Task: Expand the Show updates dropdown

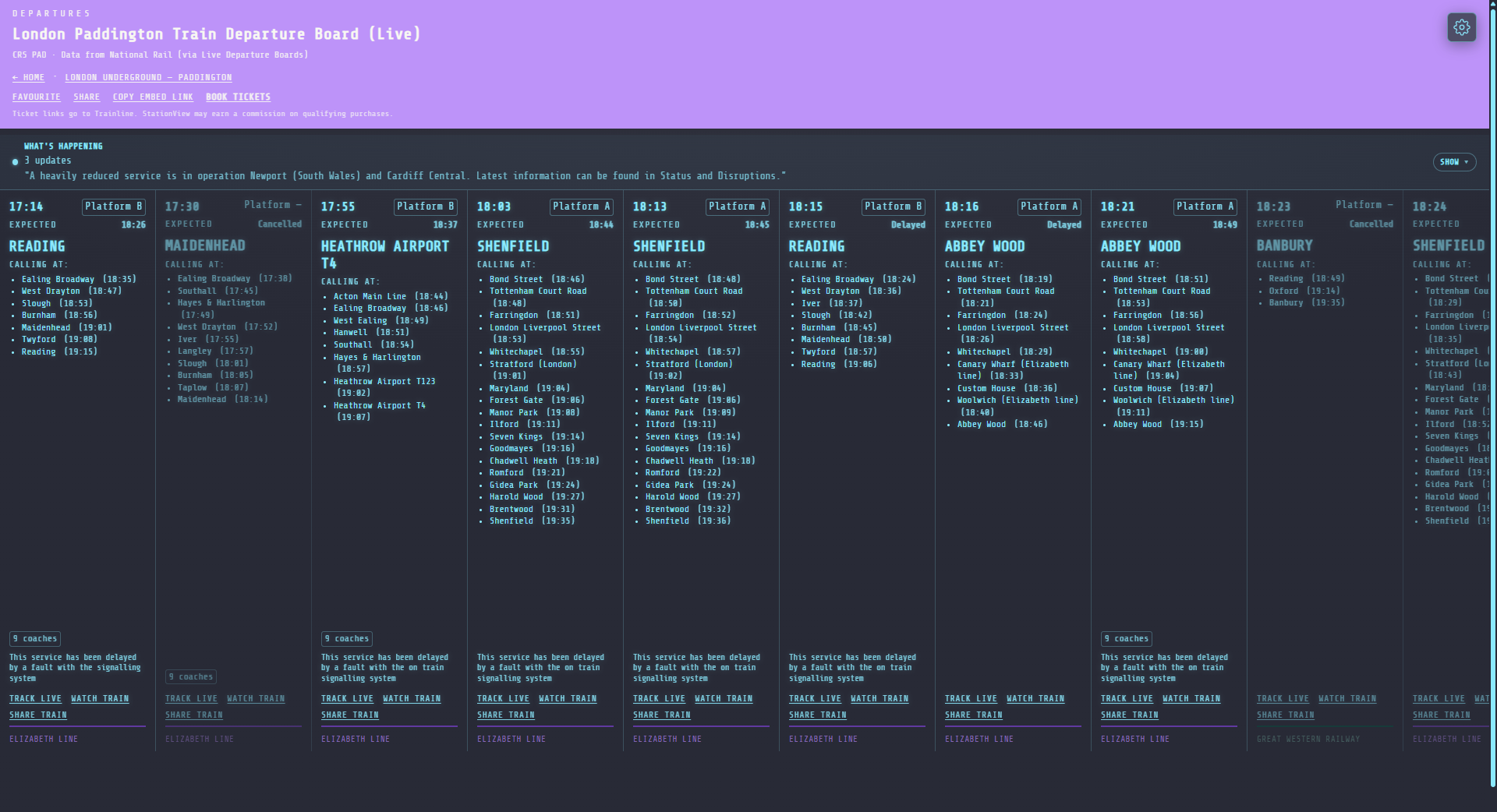Action: (x=1454, y=162)
